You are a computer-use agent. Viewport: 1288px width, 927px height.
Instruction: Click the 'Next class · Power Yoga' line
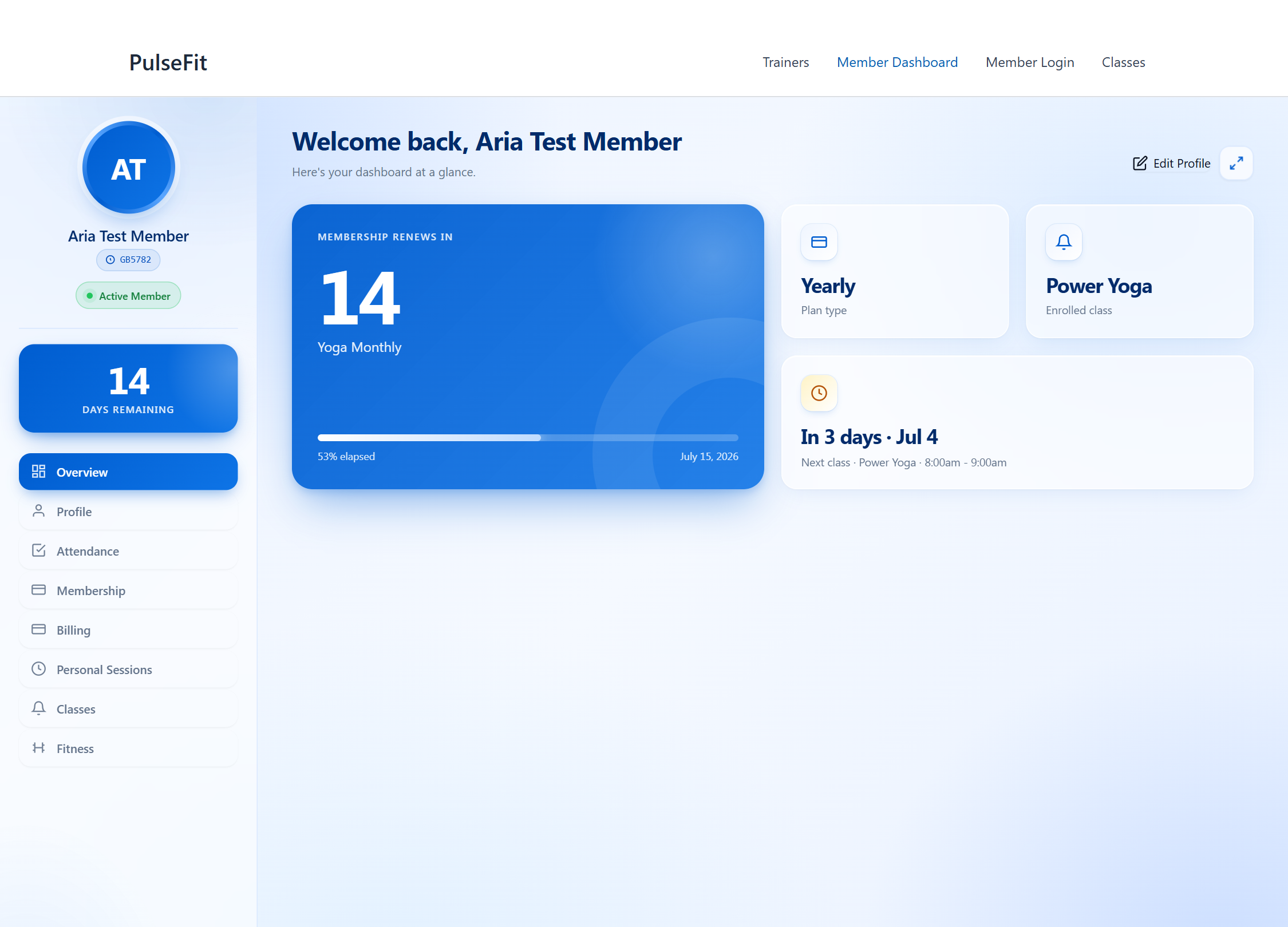coord(904,462)
